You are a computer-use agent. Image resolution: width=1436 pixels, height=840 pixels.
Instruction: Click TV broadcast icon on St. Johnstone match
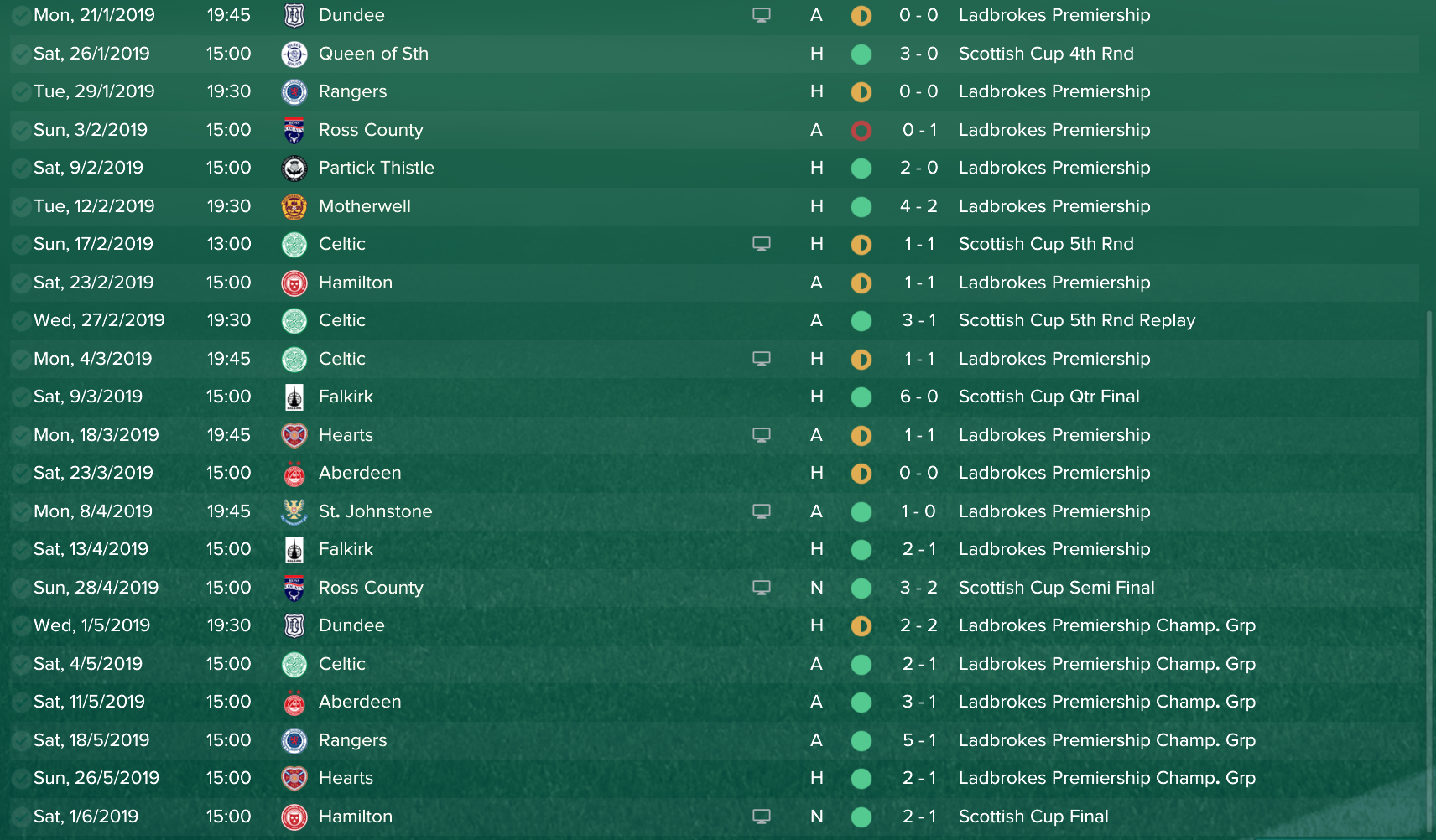click(762, 511)
